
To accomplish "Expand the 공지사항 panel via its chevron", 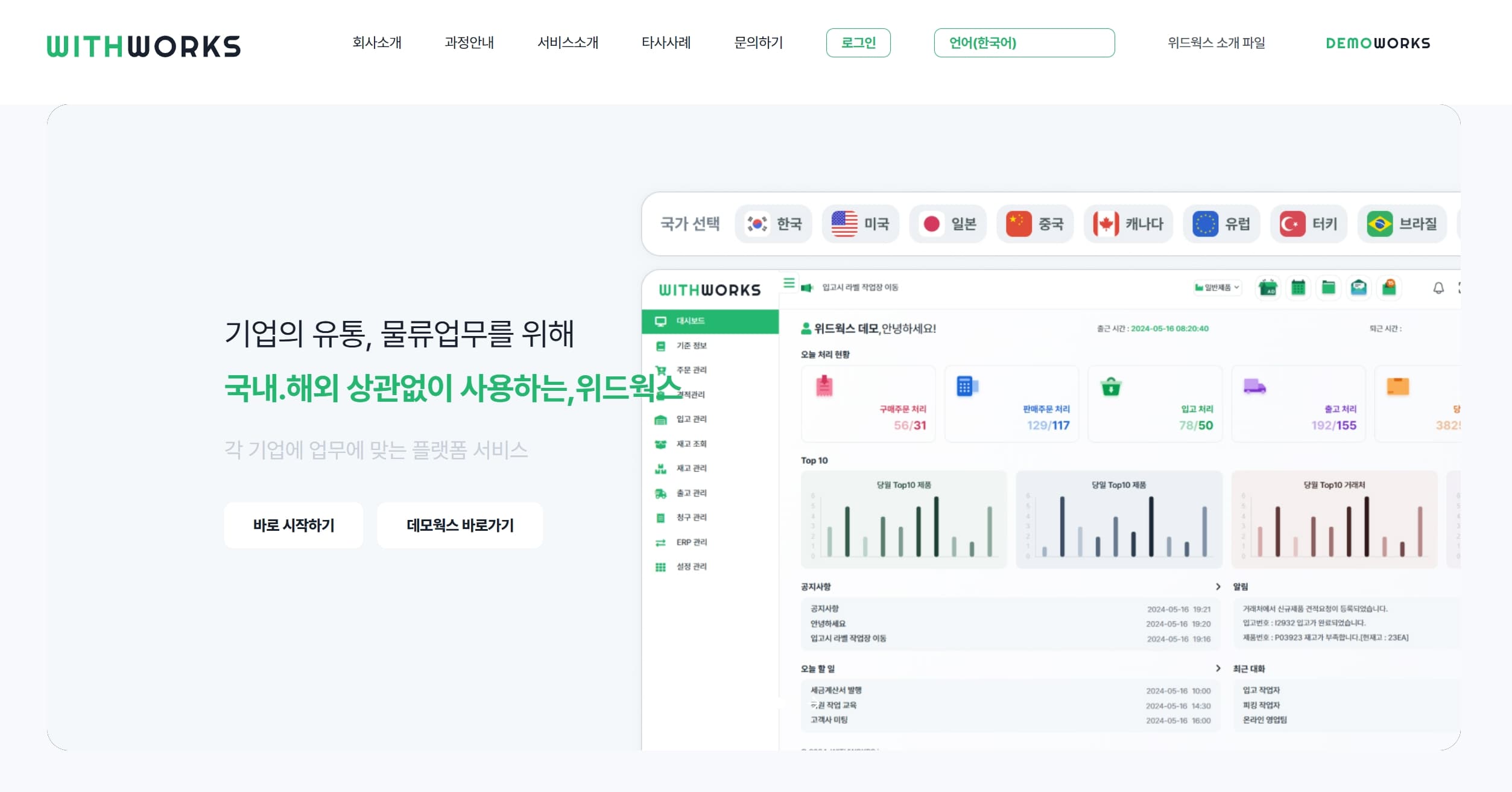I will [x=1217, y=586].
